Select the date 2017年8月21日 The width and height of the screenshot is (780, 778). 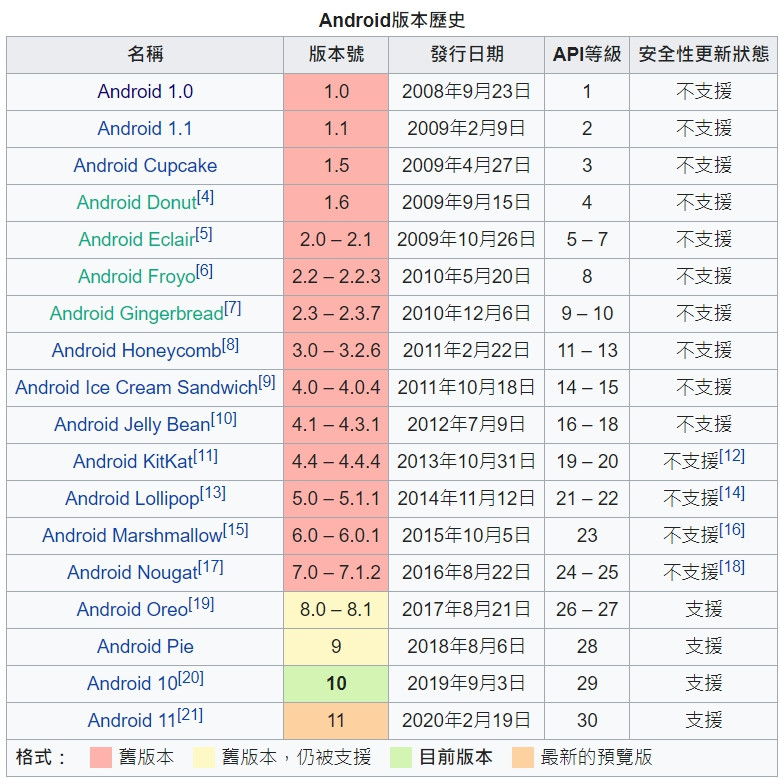pos(467,610)
